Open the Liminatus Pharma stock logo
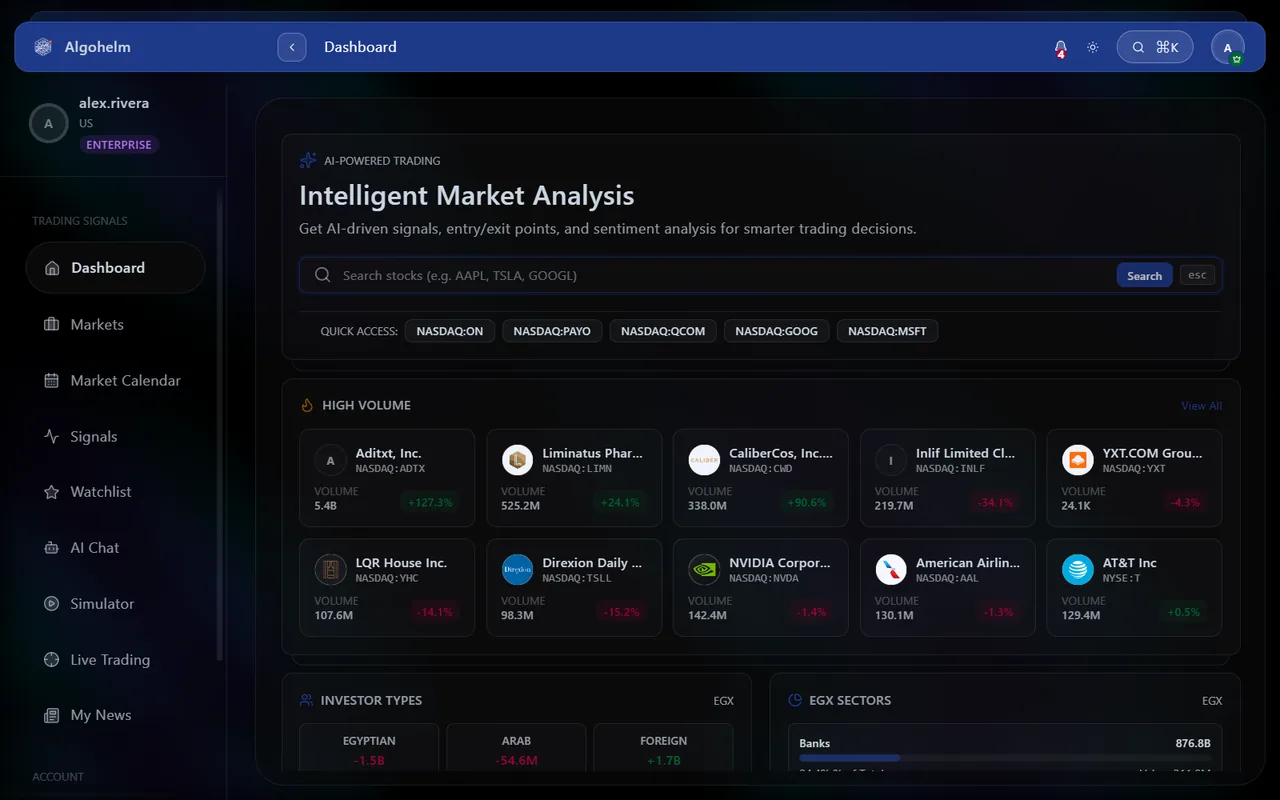 pyautogui.click(x=518, y=460)
